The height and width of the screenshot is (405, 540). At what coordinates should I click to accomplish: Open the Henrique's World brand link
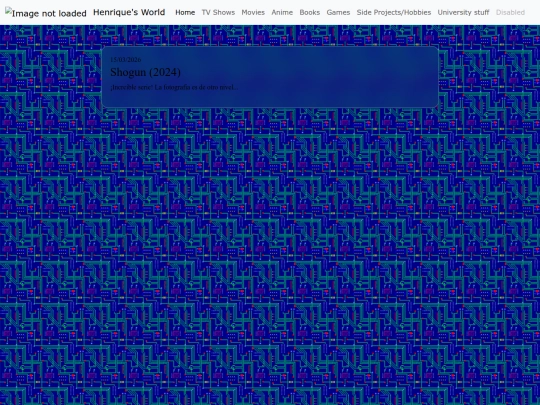pyautogui.click(x=129, y=12)
